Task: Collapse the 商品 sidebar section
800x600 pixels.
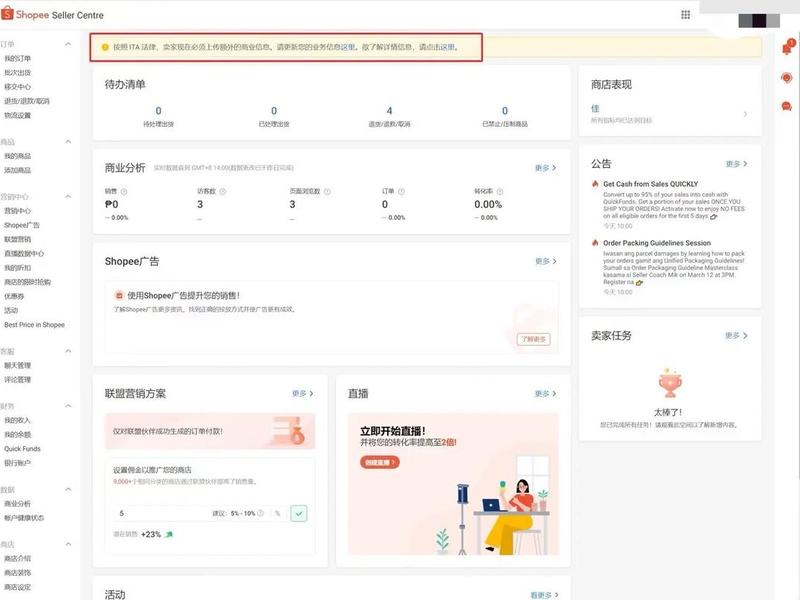Action: (x=68, y=141)
